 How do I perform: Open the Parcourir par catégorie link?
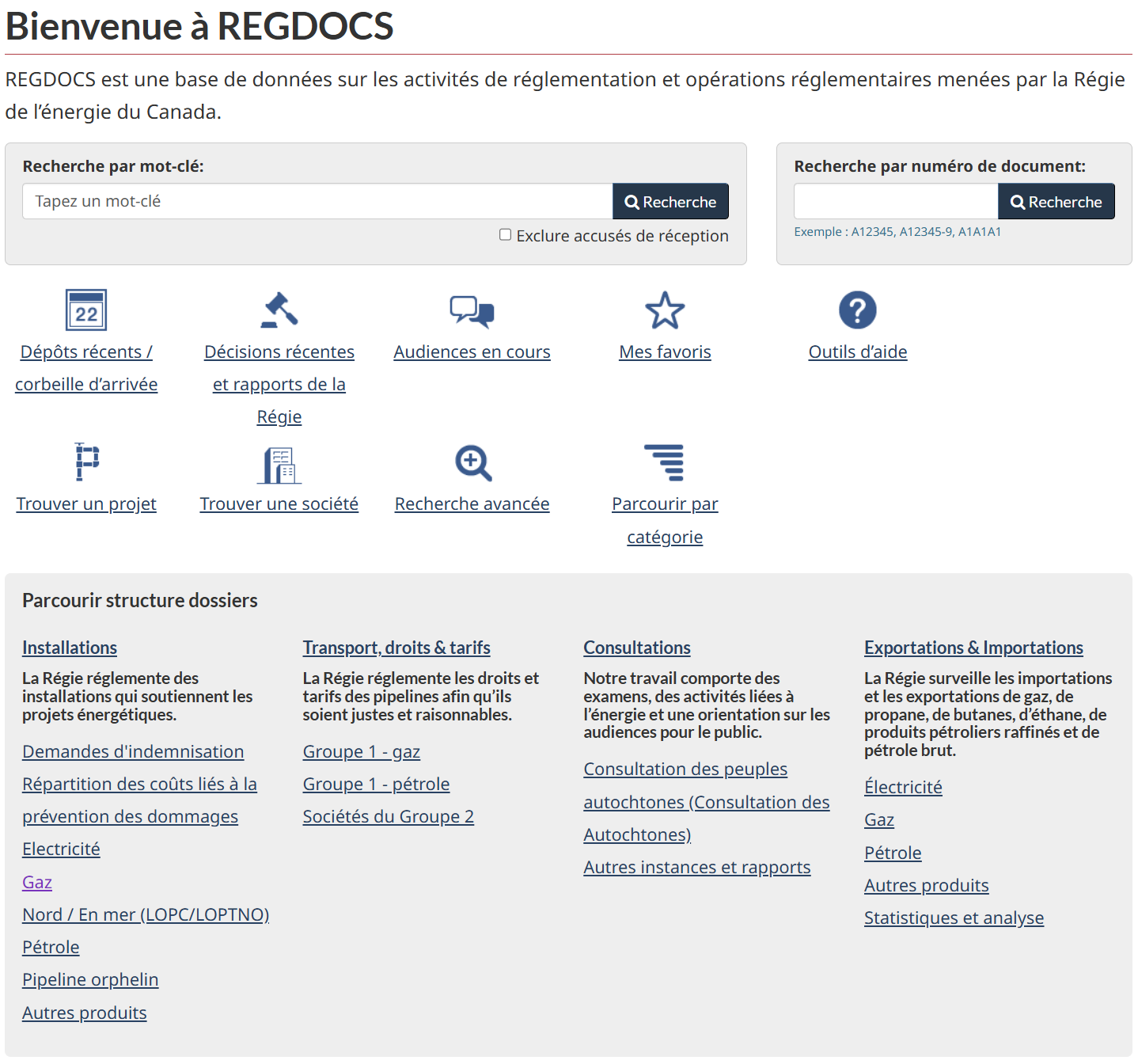(665, 520)
